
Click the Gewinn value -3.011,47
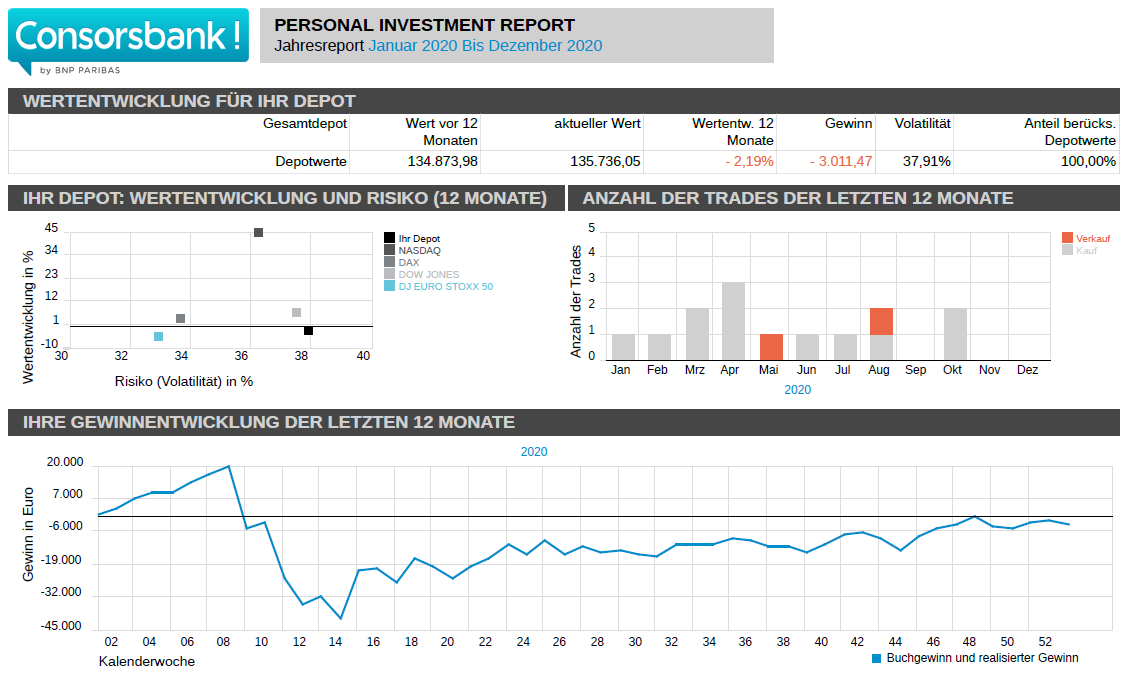coord(839,161)
